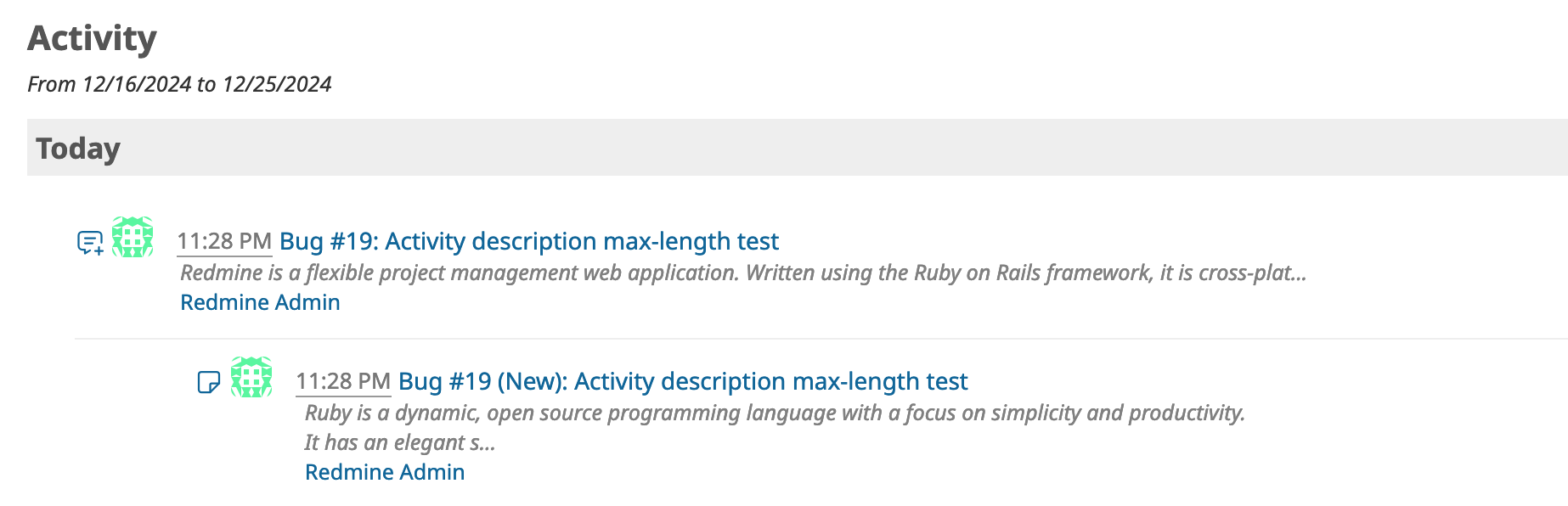Click the divider line between the two entries
The height and width of the screenshot is (506, 1568).
[821, 339]
